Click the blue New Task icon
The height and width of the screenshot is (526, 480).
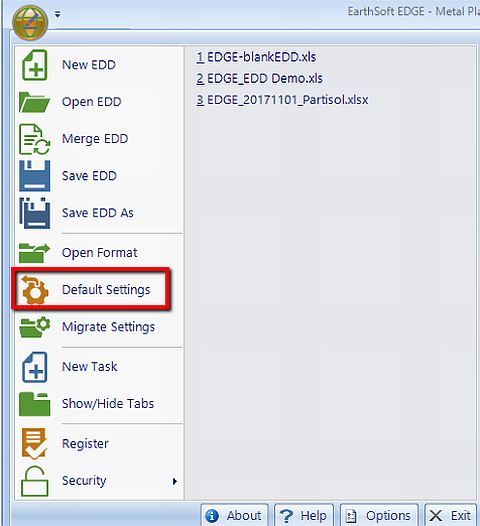click(x=35, y=367)
